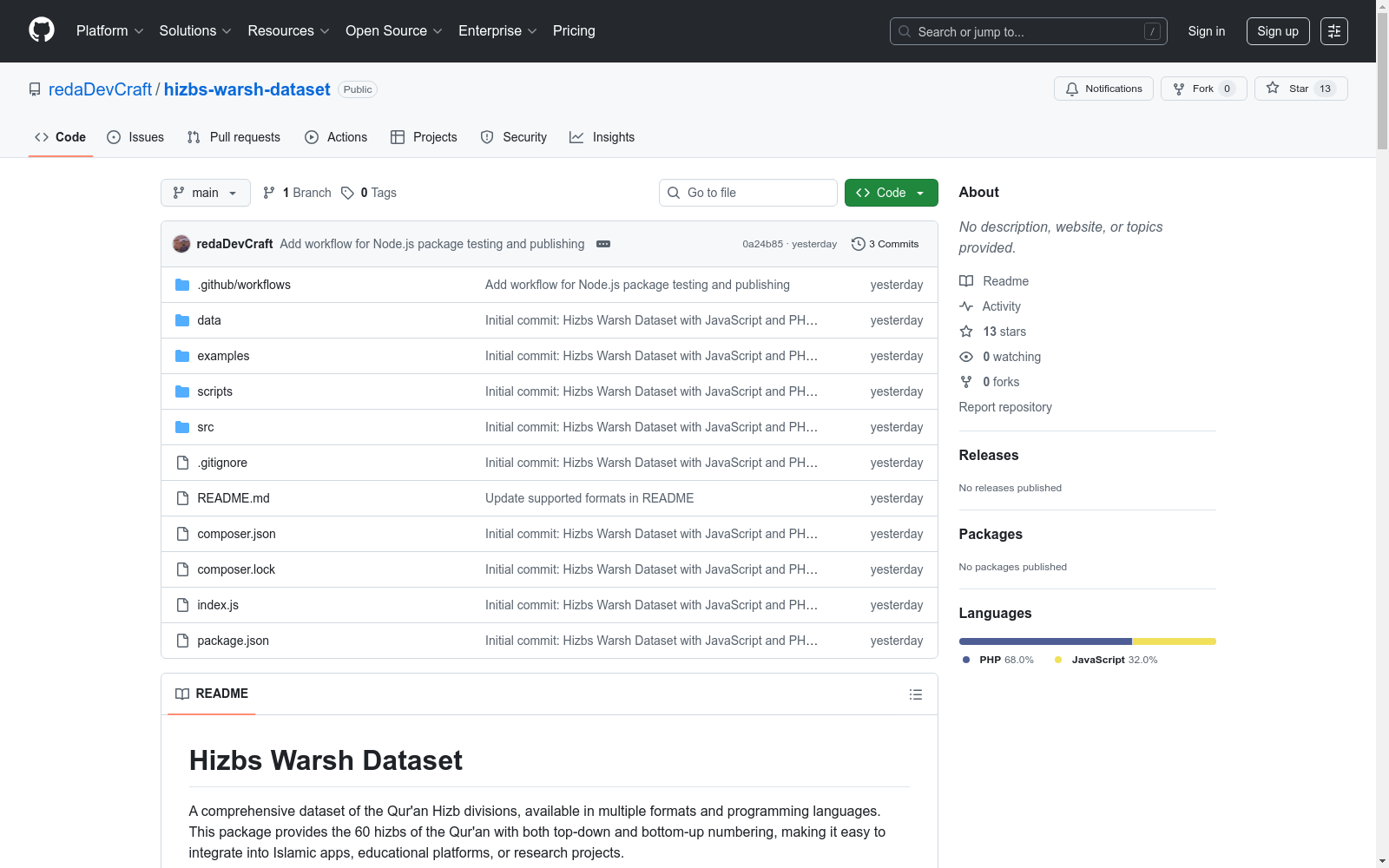Screen dimensions: 1389x868
Task: View 0 forks in sidebar
Action: (990, 382)
